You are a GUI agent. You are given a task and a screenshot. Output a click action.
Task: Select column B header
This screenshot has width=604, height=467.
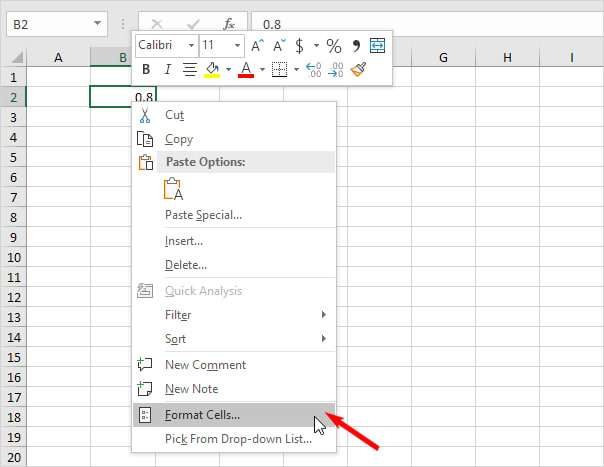click(111, 57)
